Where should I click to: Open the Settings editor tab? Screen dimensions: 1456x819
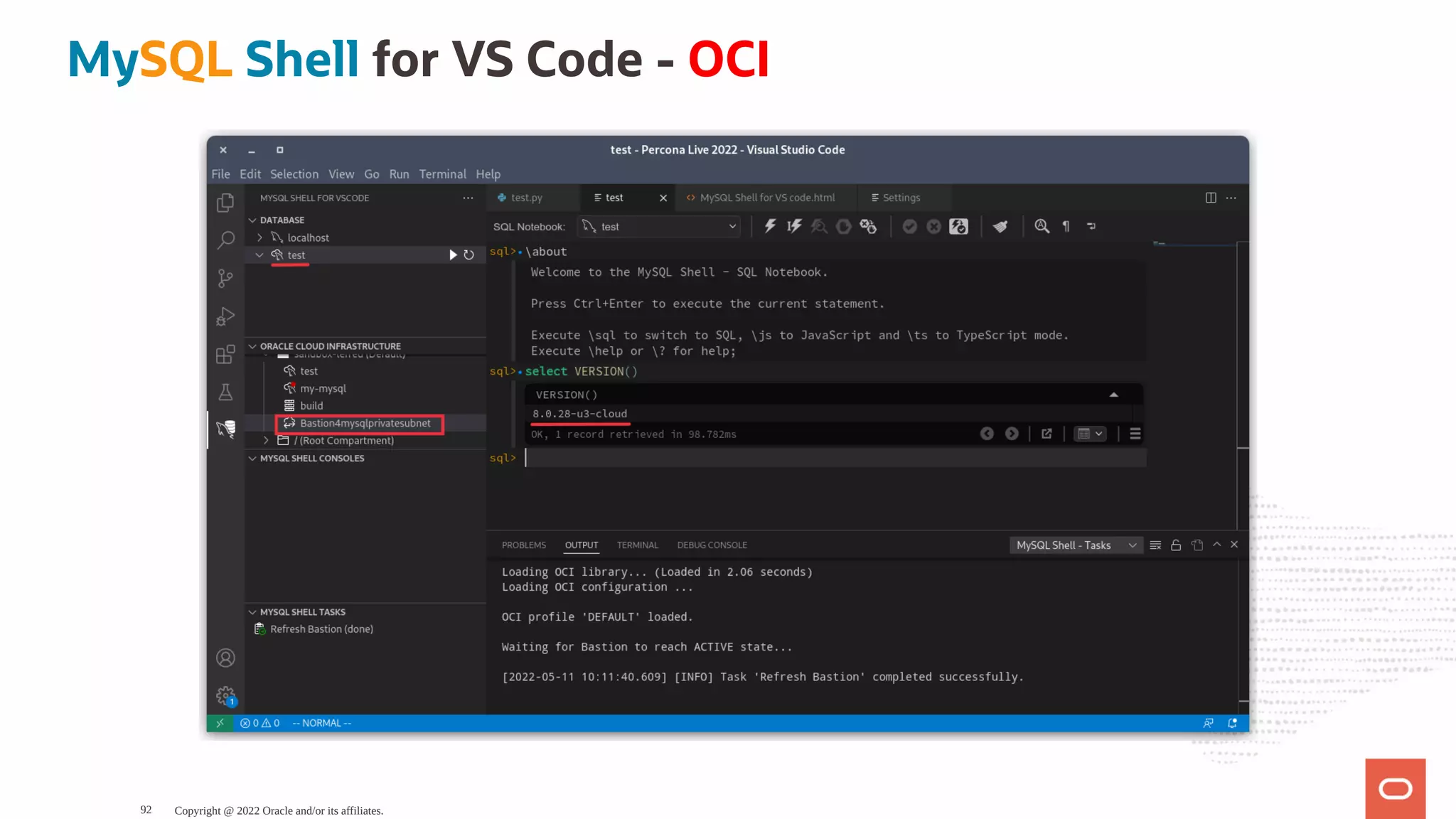pos(901,198)
